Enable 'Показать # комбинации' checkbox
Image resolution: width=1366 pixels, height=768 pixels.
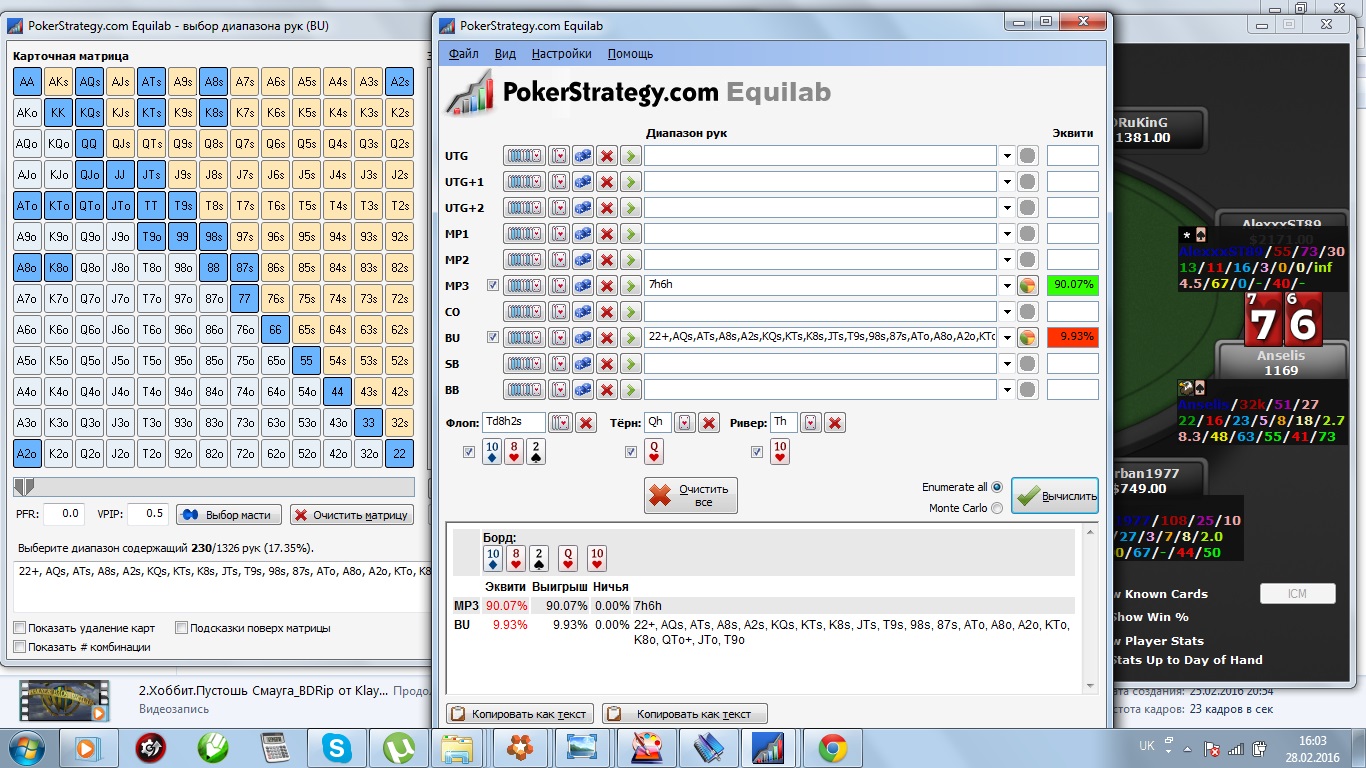click(x=20, y=647)
